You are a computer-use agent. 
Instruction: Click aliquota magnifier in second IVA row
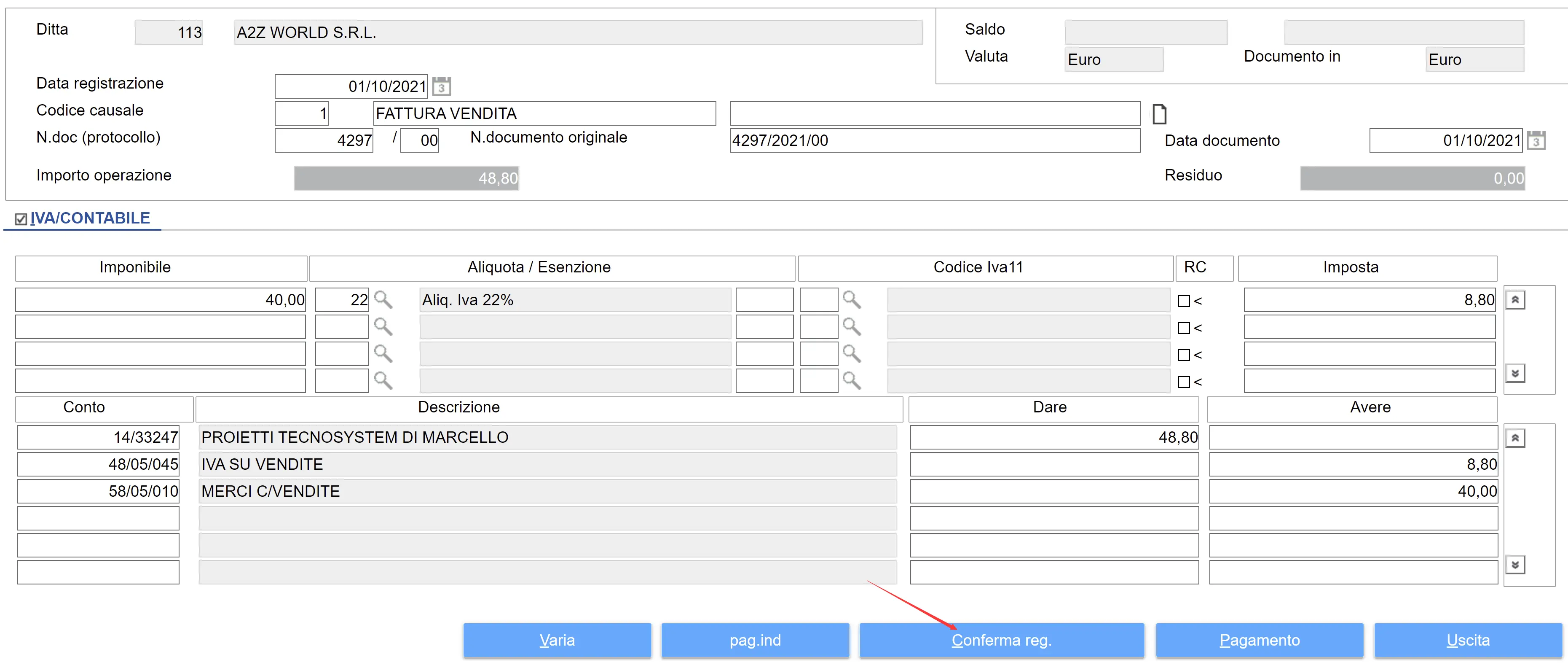(383, 327)
